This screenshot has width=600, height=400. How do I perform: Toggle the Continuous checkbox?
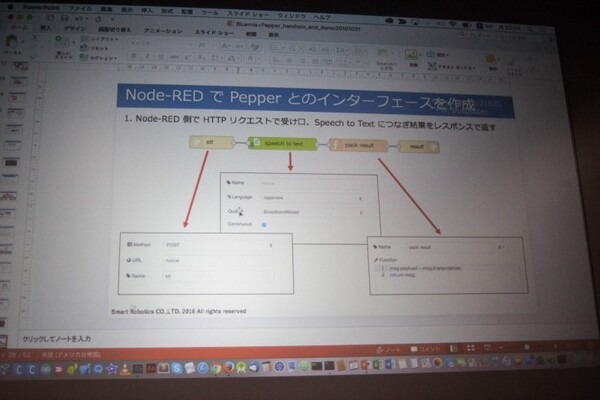point(263,224)
